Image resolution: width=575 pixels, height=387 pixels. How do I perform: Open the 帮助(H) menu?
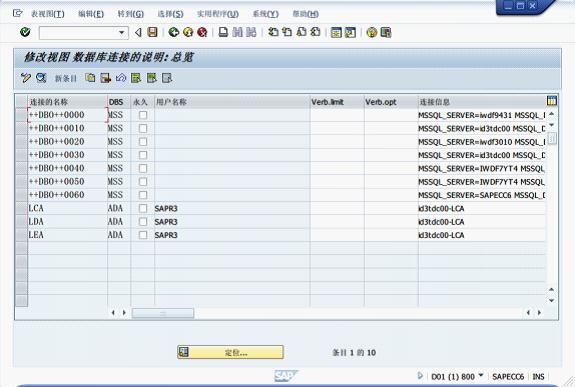tap(305, 14)
